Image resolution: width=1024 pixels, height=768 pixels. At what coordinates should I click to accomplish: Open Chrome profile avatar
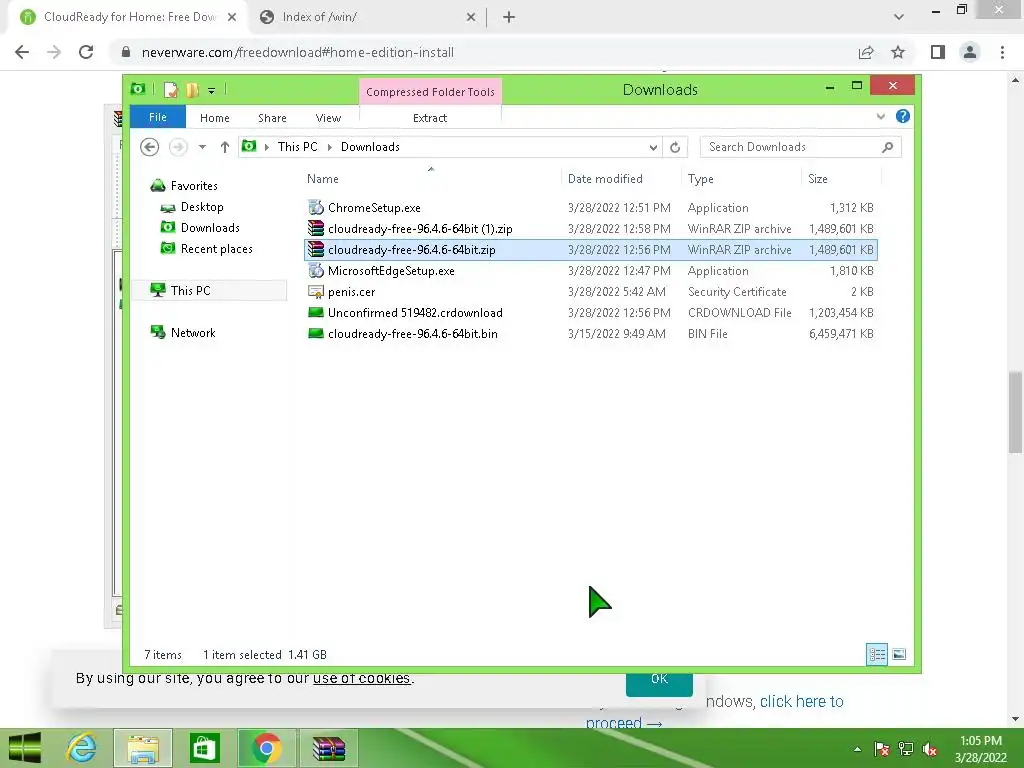(970, 52)
